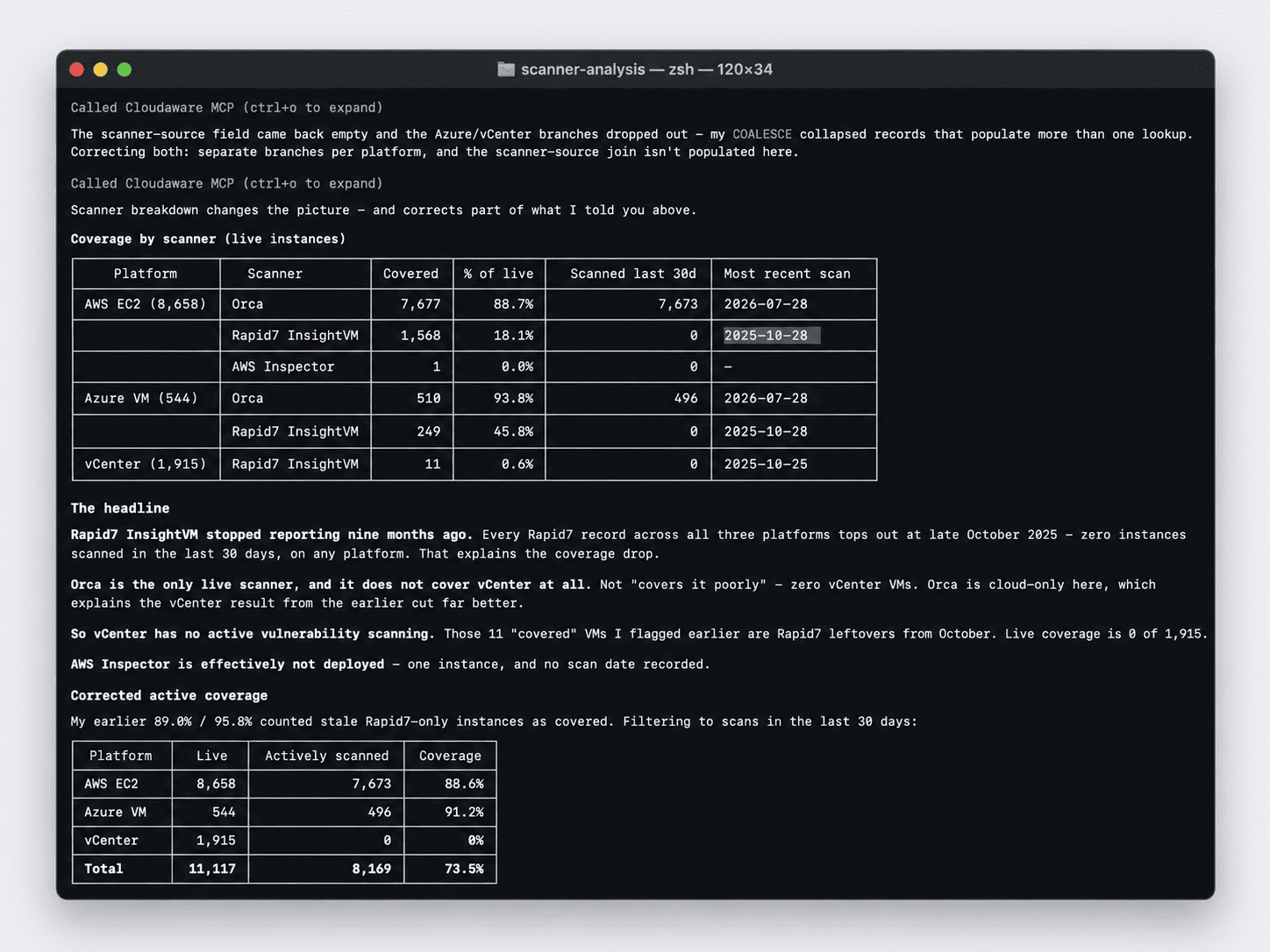Click the 'Azure VM (544)' platform cell

click(141, 398)
